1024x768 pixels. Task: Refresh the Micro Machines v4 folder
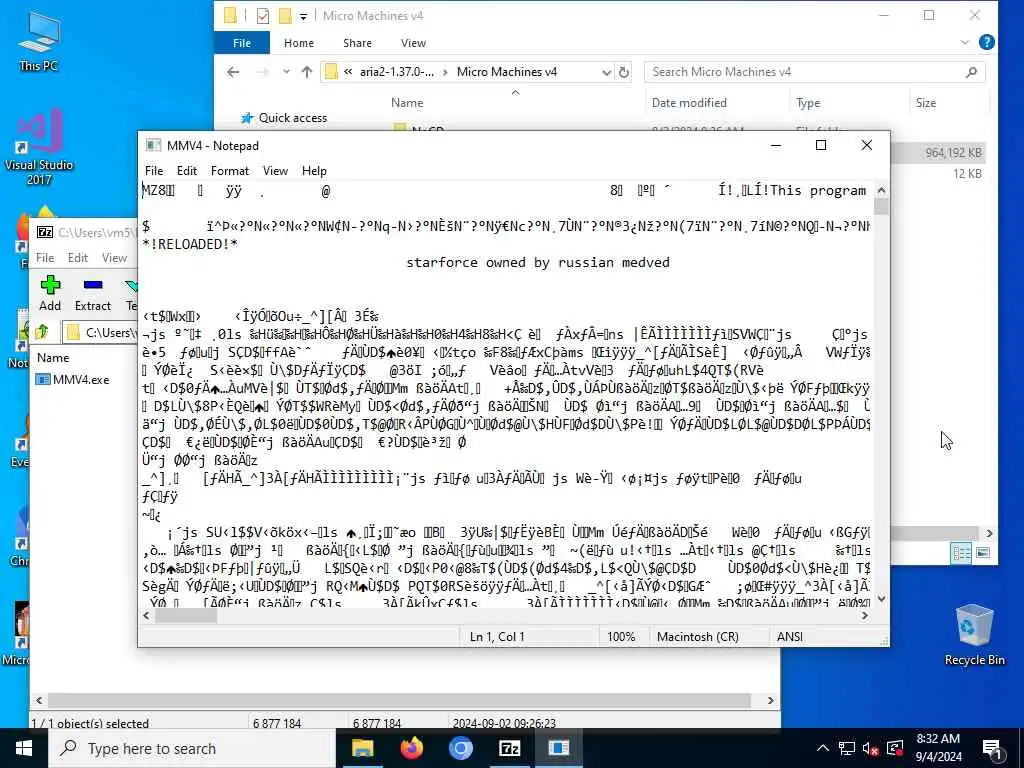[x=624, y=72]
